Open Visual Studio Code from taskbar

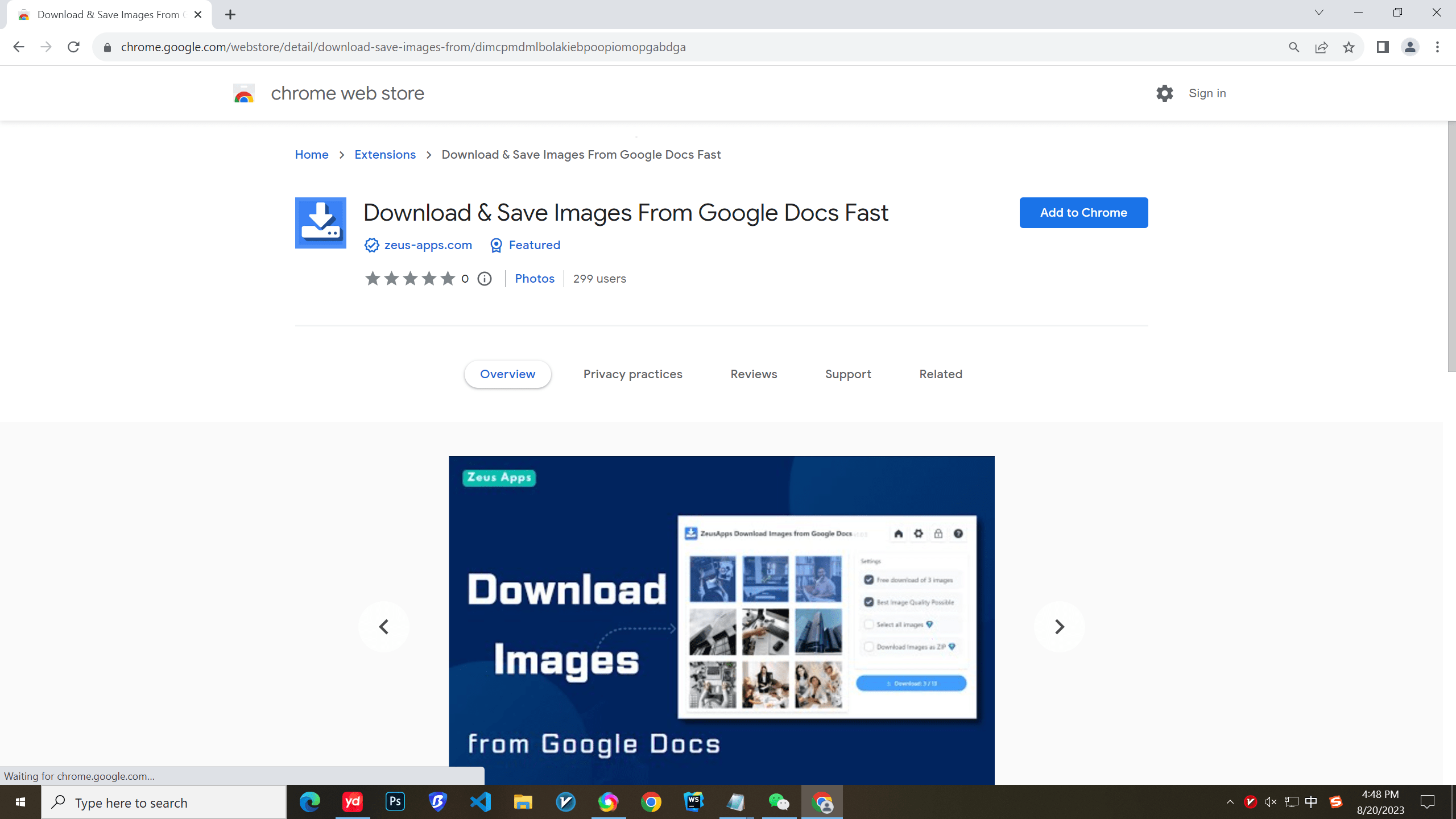coord(481,803)
